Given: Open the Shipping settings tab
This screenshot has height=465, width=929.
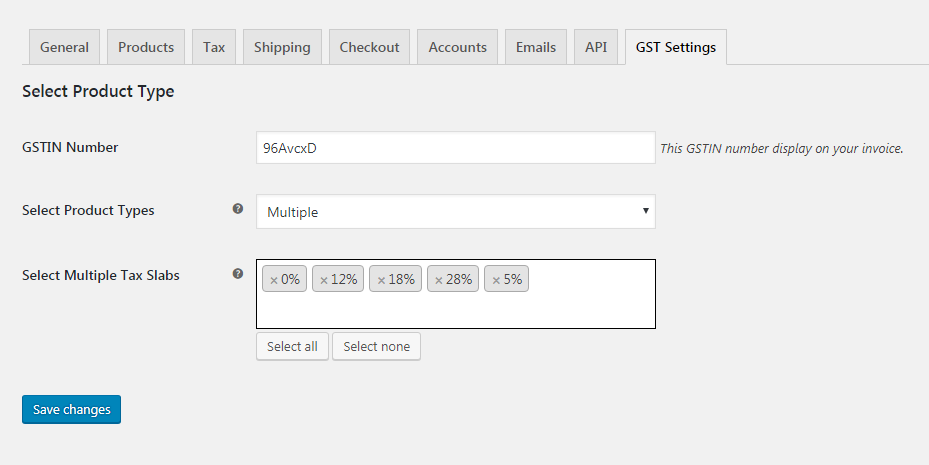Looking at the screenshot, I should tap(282, 47).
